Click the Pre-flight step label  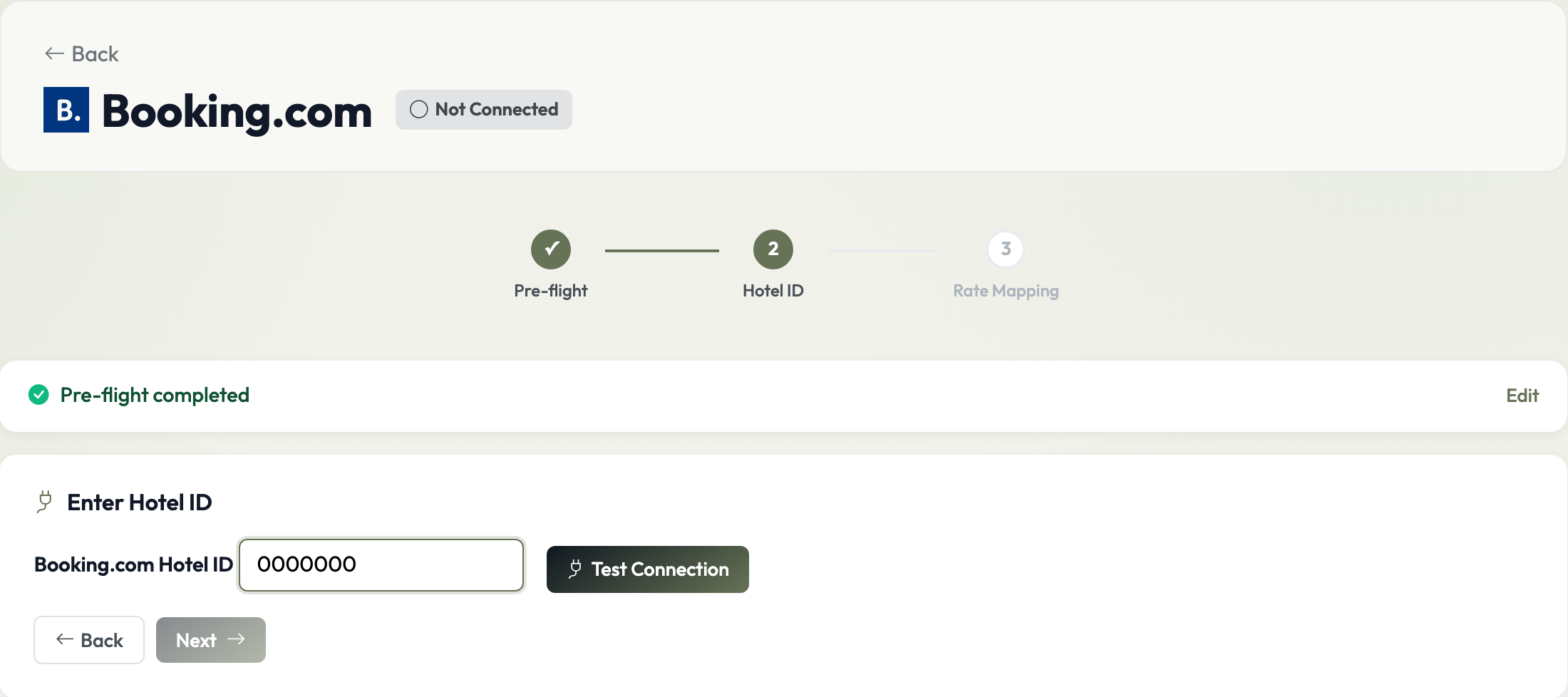[x=551, y=291]
